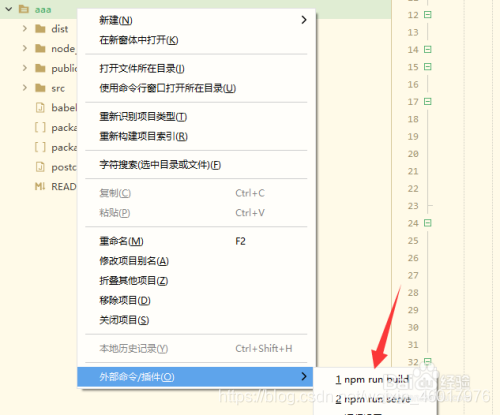Click the first package JSON bracket icon
Viewport: 500px width, 415px height.
(40, 127)
